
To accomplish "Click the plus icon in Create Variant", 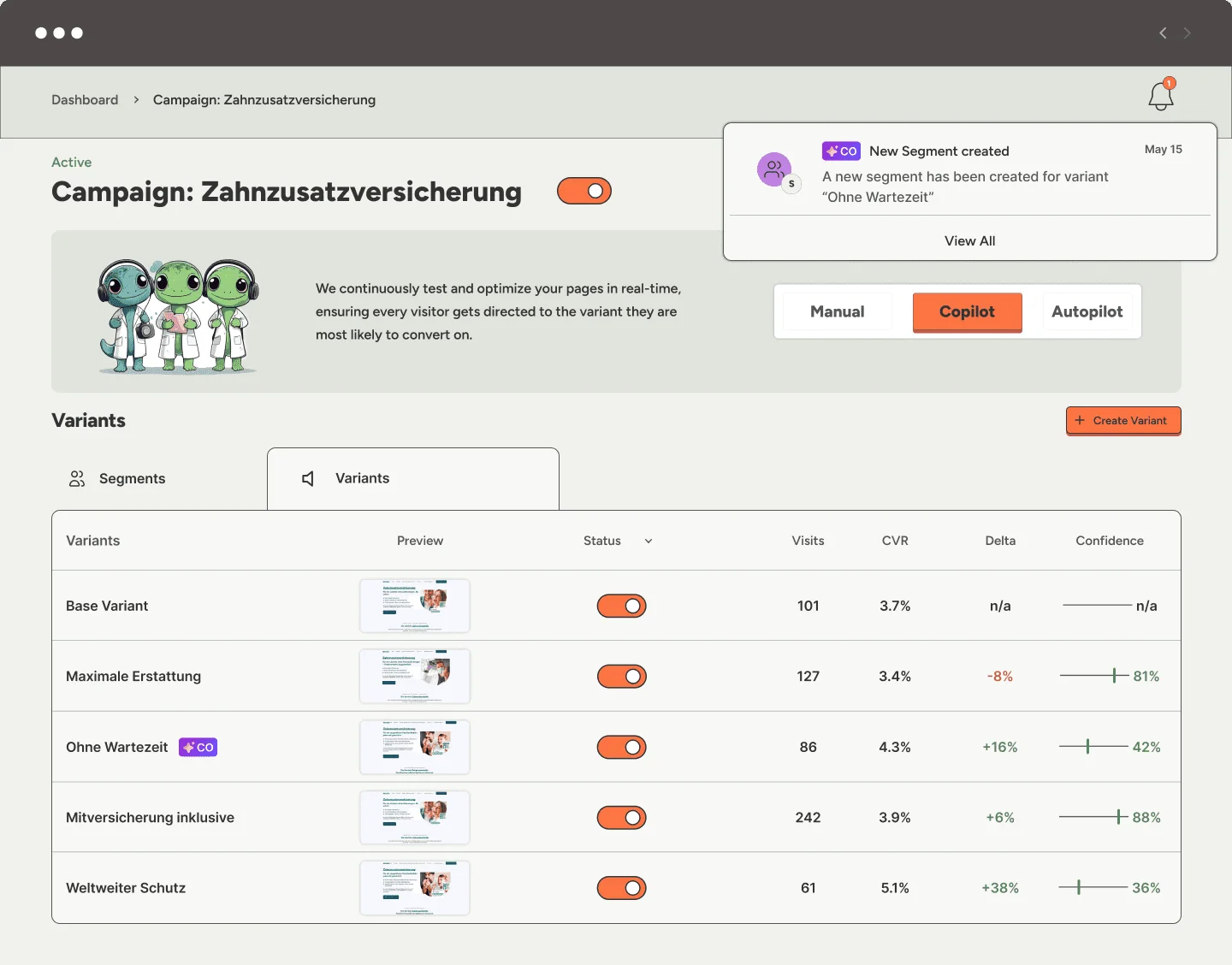I will coord(1080,420).
